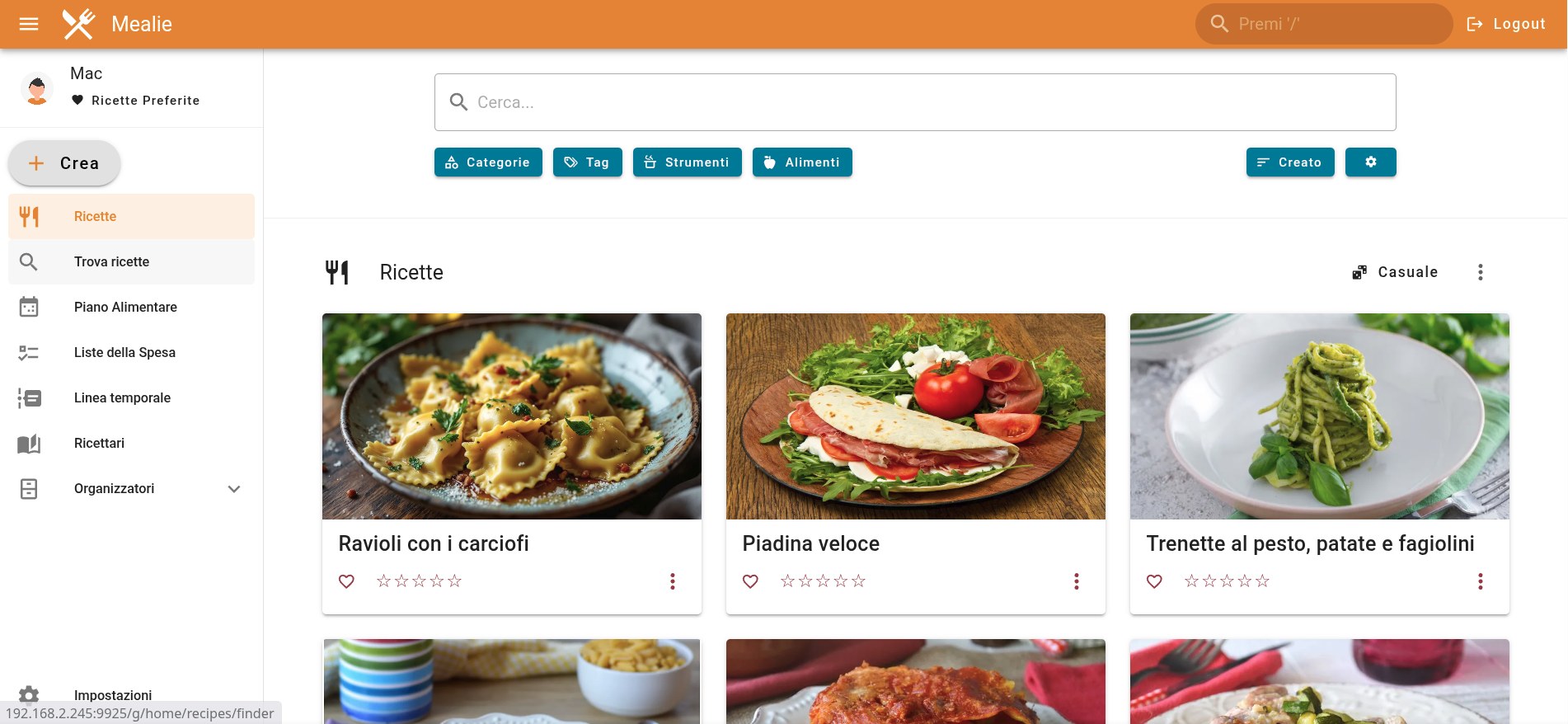The width and height of the screenshot is (1568, 724).
Task: Favorite the Ravioli con i carciofi recipe
Action: coord(346,581)
